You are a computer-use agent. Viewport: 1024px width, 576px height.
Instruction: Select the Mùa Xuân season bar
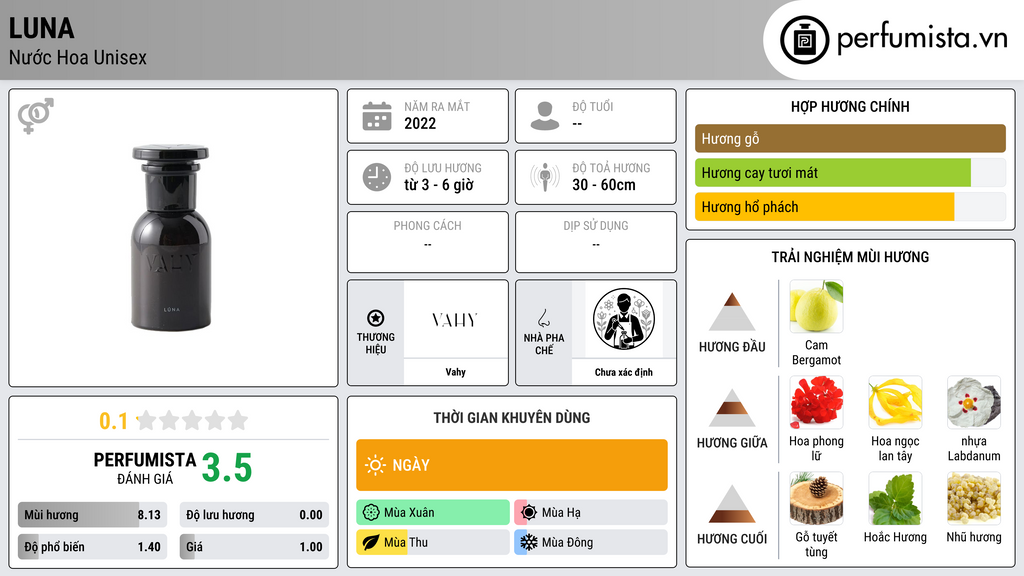click(433, 513)
